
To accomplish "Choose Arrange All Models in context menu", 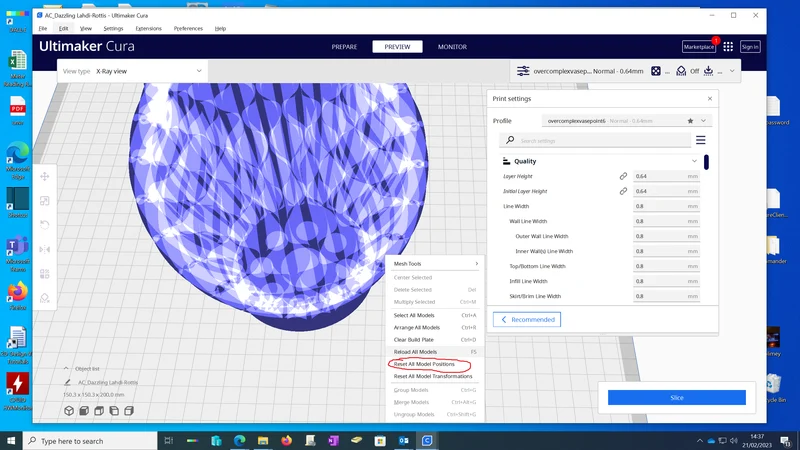I will coord(435,328).
